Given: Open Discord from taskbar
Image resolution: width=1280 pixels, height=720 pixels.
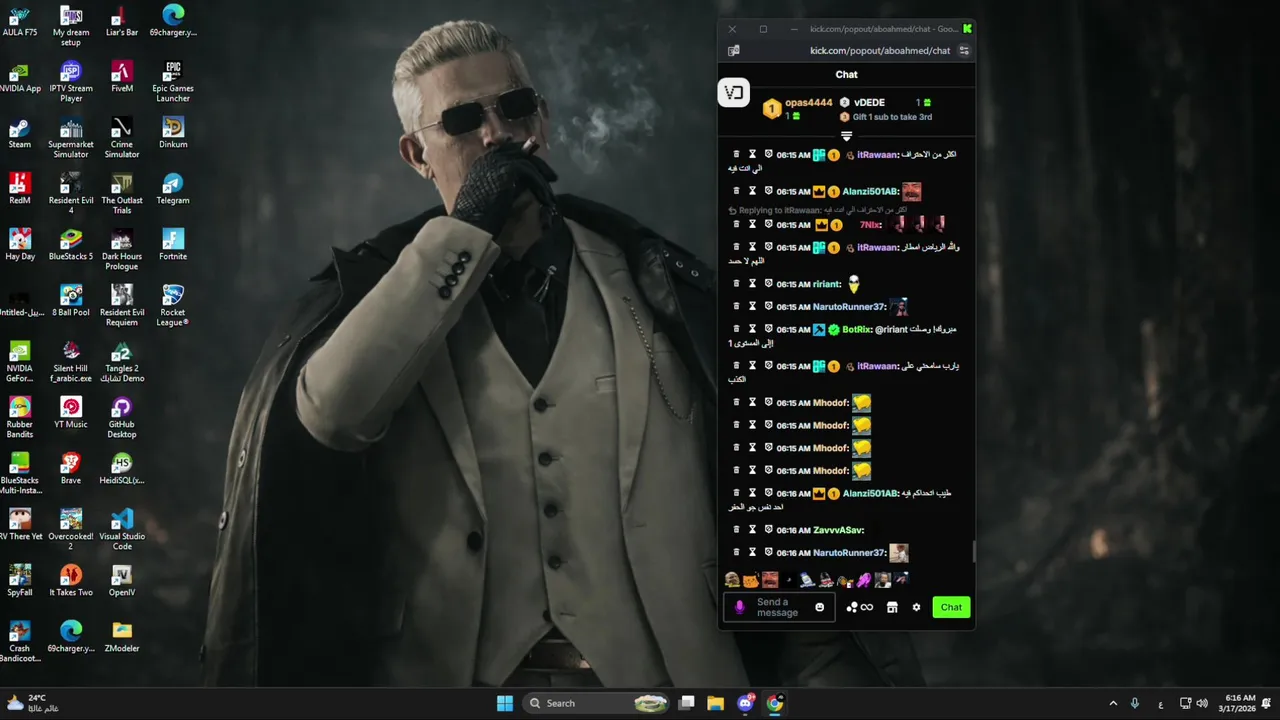Looking at the screenshot, I should (x=745, y=703).
